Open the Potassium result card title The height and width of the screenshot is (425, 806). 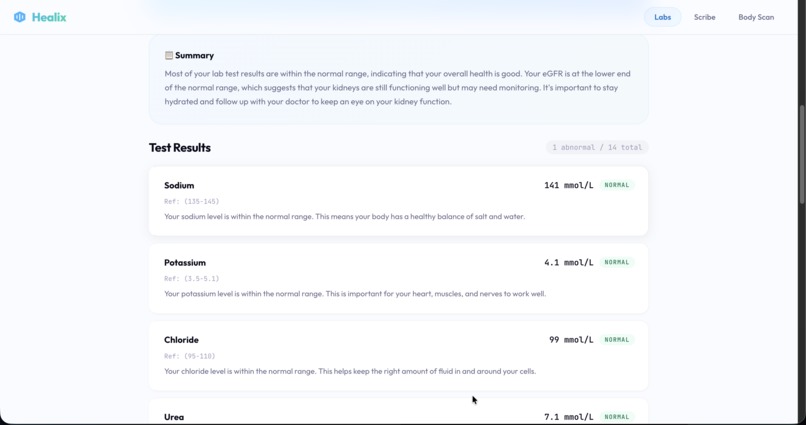(x=185, y=263)
